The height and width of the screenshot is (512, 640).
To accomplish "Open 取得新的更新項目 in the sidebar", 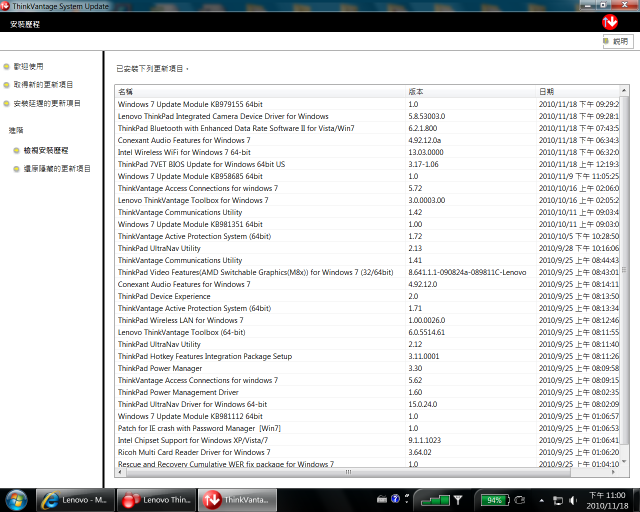I will point(43,85).
